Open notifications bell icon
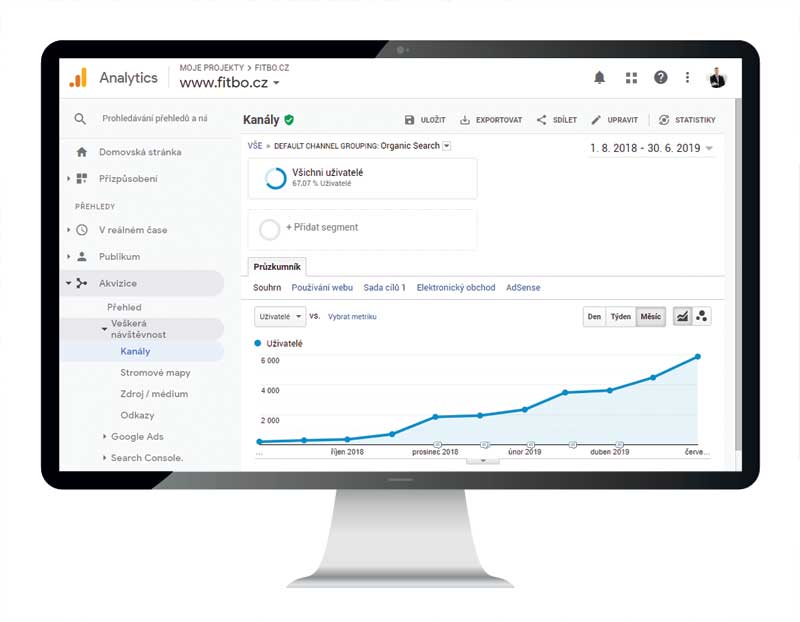This screenshot has width=800, height=622. (x=599, y=78)
